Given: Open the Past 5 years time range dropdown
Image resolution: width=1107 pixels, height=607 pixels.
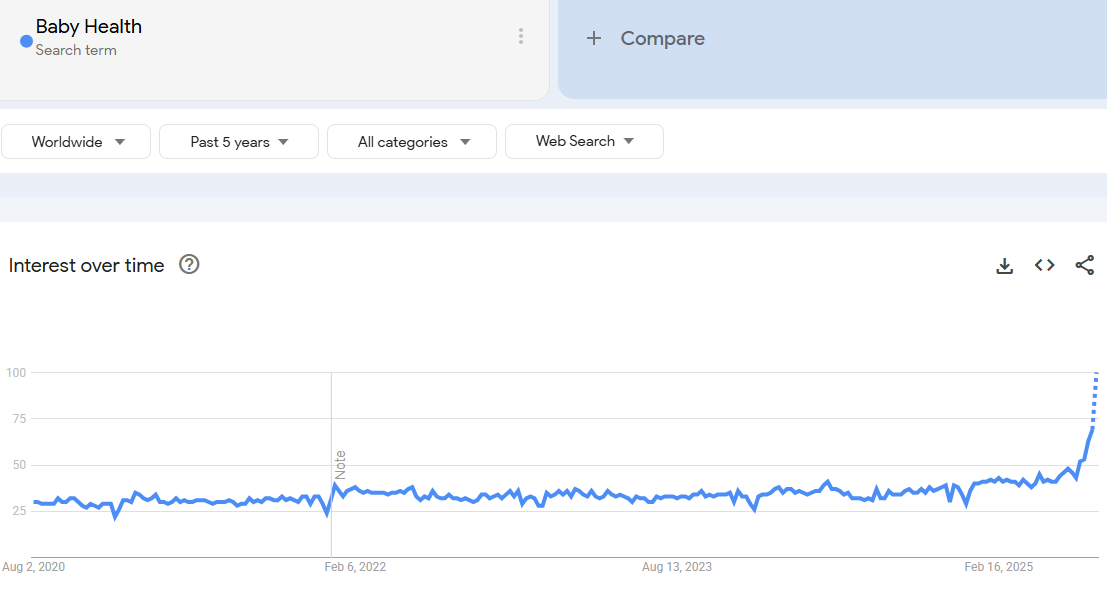Looking at the screenshot, I should tap(239, 142).
